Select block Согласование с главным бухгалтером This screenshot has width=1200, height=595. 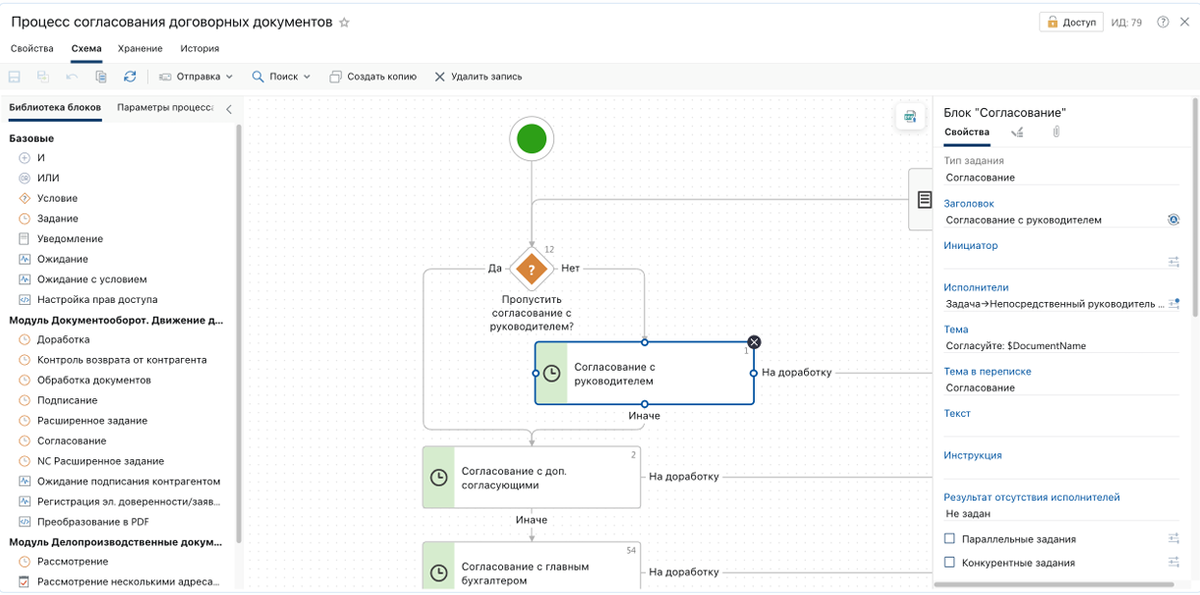pos(531,566)
